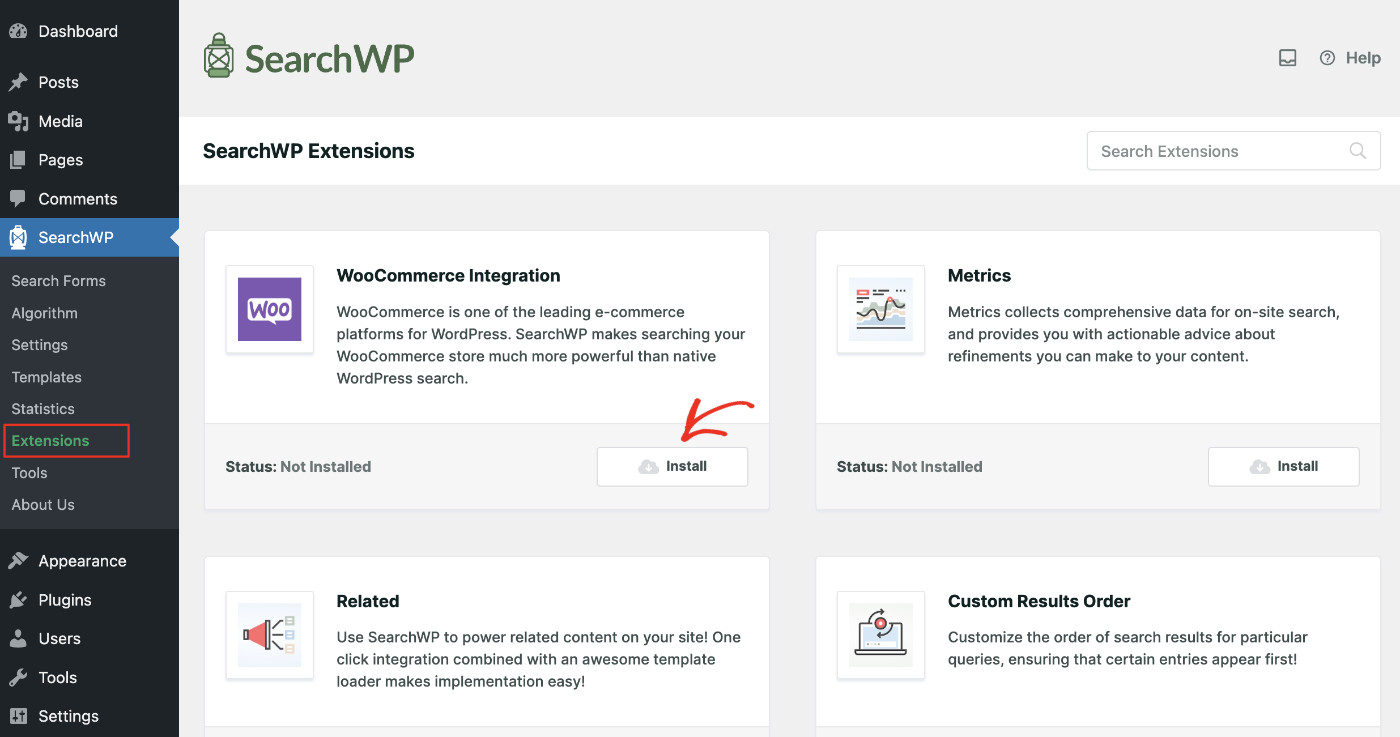Open the notifications inbox icon near Help
Image resolution: width=1400 pixels, height=737 pixels.
click(x=1287, y=57)
